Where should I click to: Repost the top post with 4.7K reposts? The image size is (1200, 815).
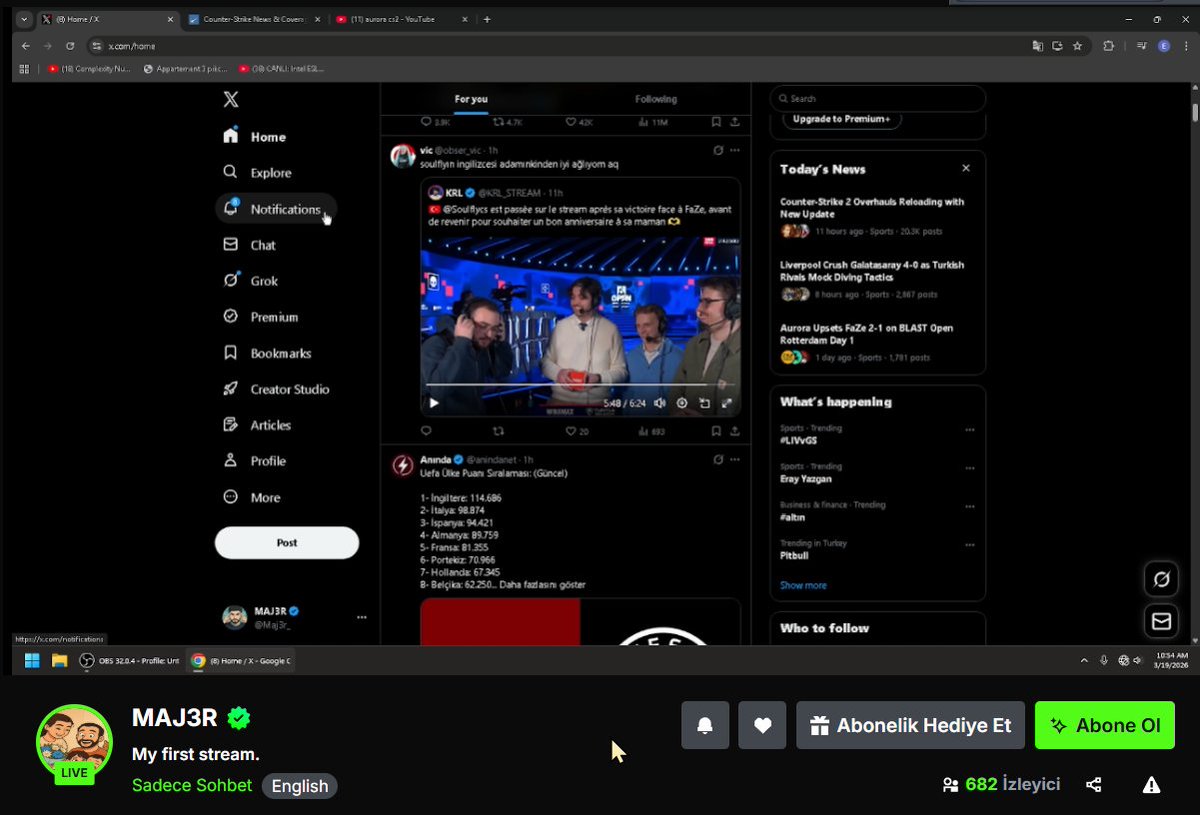508,122
